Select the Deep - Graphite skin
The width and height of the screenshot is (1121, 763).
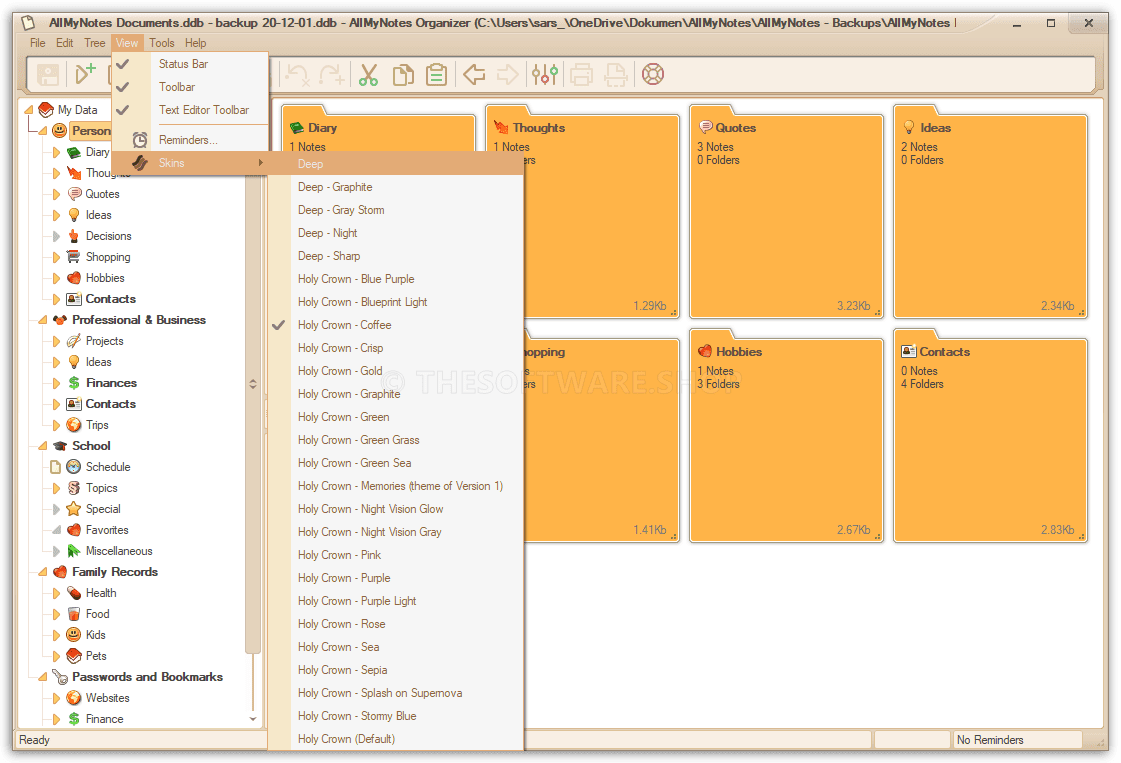[x=396, y=187]
